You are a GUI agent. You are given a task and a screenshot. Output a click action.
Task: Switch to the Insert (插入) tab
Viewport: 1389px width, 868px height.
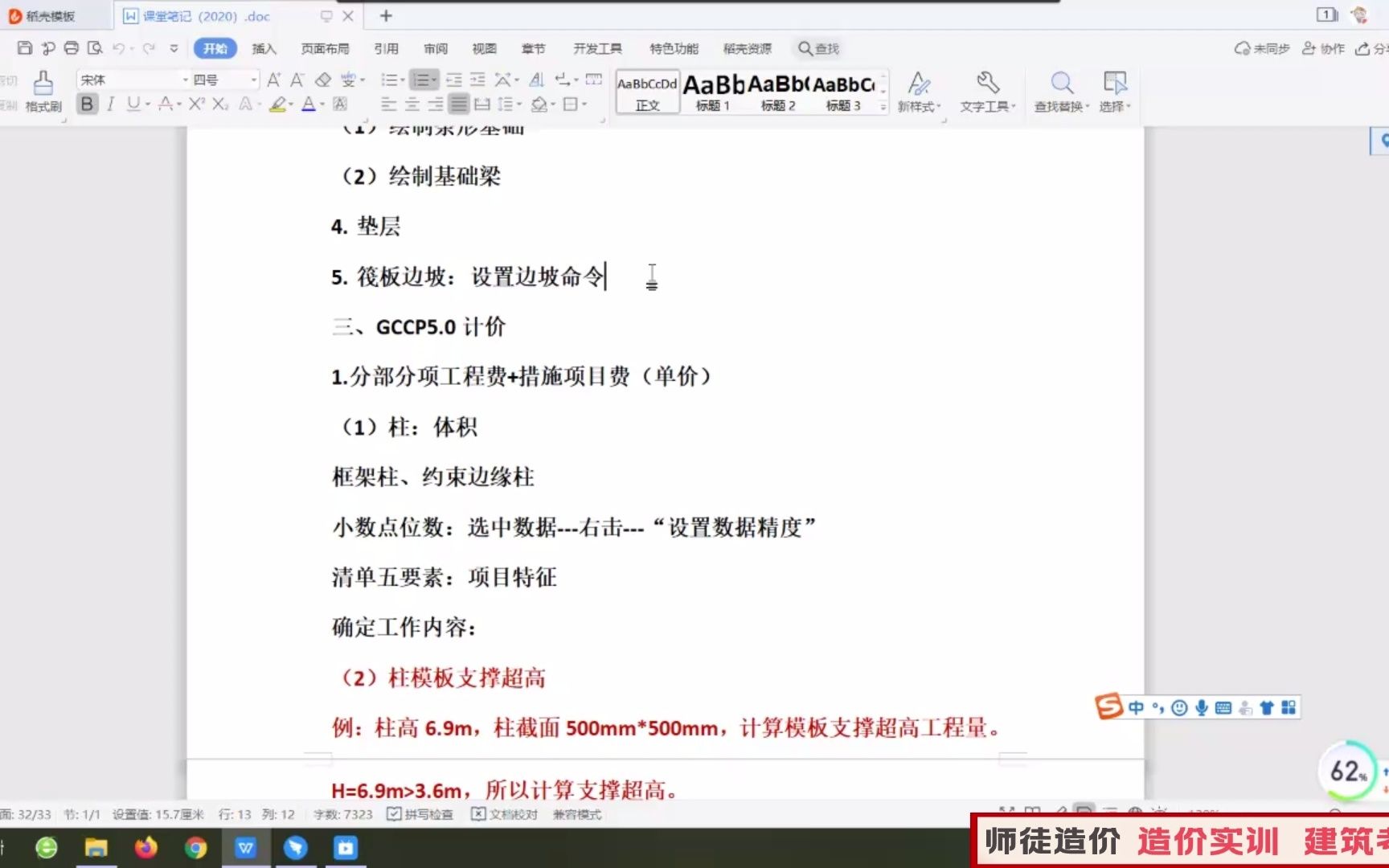click(264, 48)
